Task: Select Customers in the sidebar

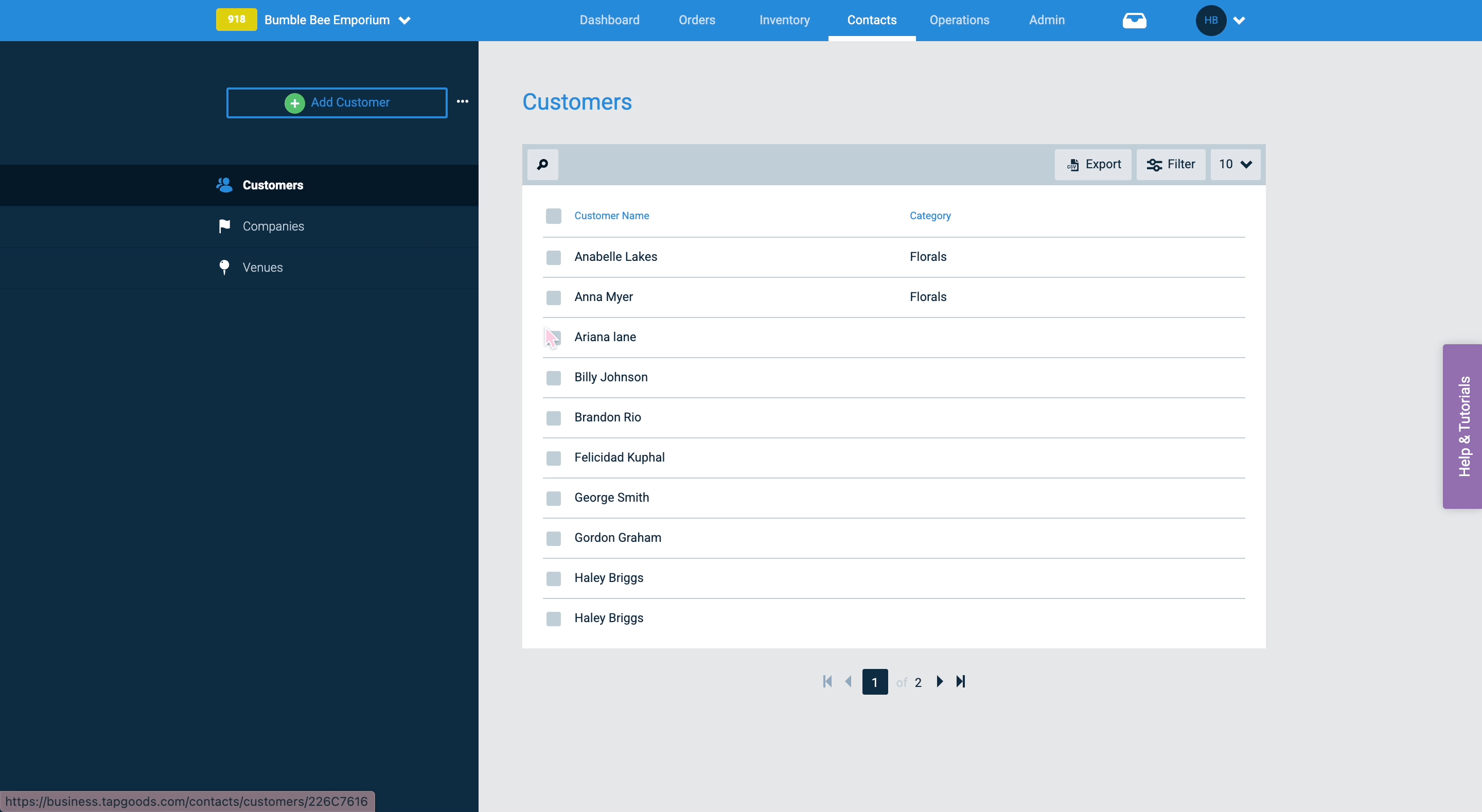Action: [273, 185]
